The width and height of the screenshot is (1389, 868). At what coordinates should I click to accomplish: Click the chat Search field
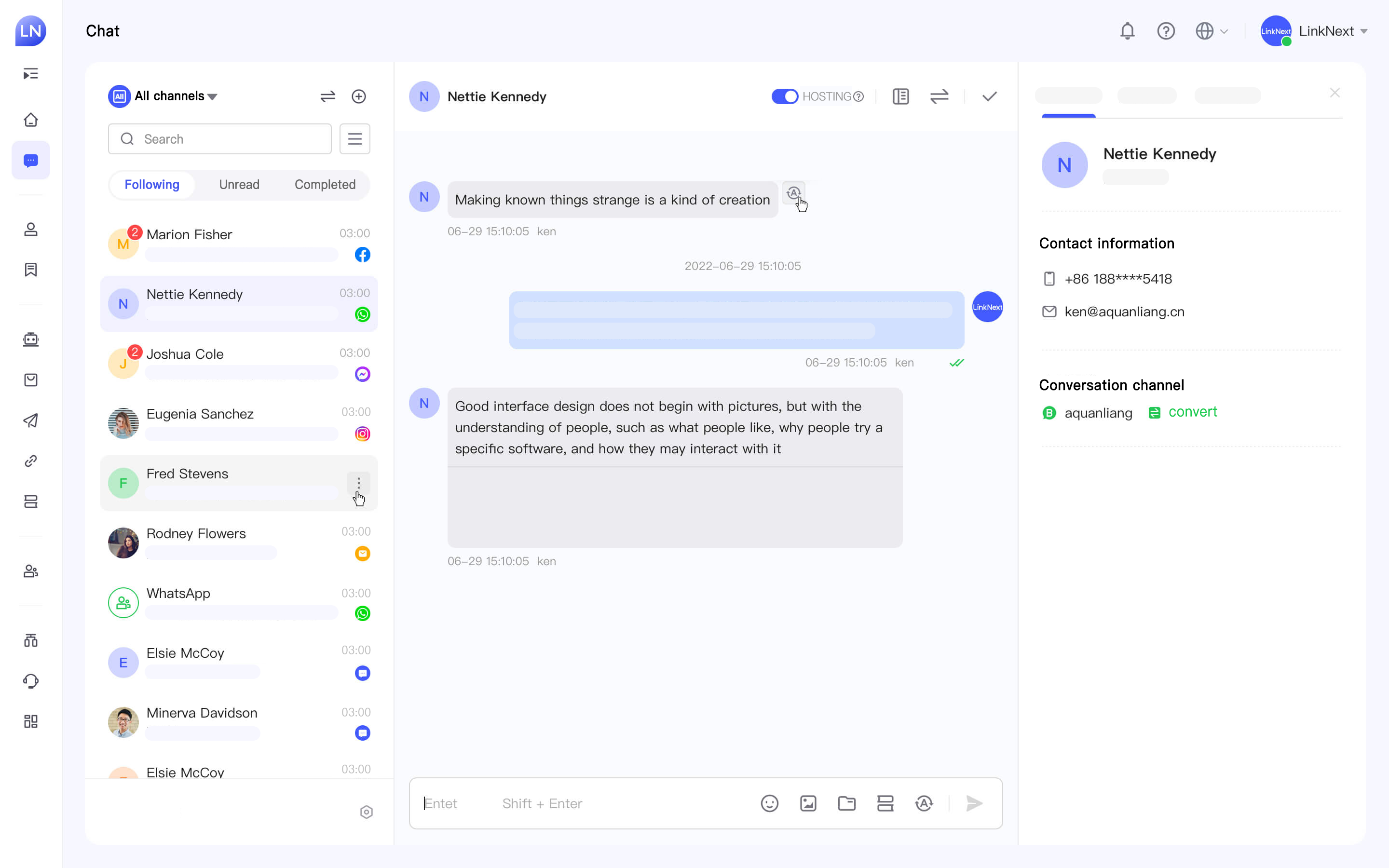tap(220, 139)
